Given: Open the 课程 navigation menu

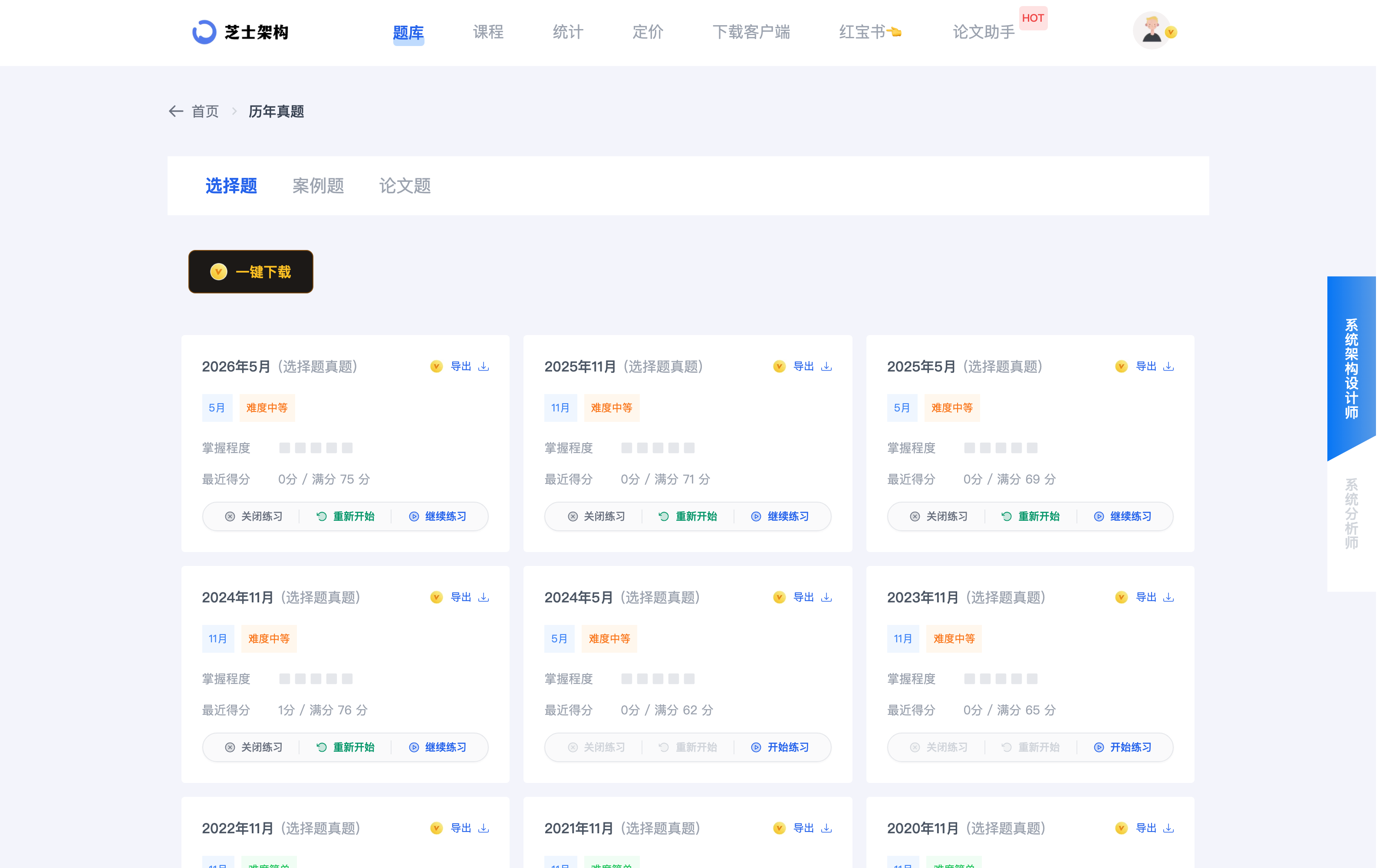Looking at the screenshot, I should 488,32.
